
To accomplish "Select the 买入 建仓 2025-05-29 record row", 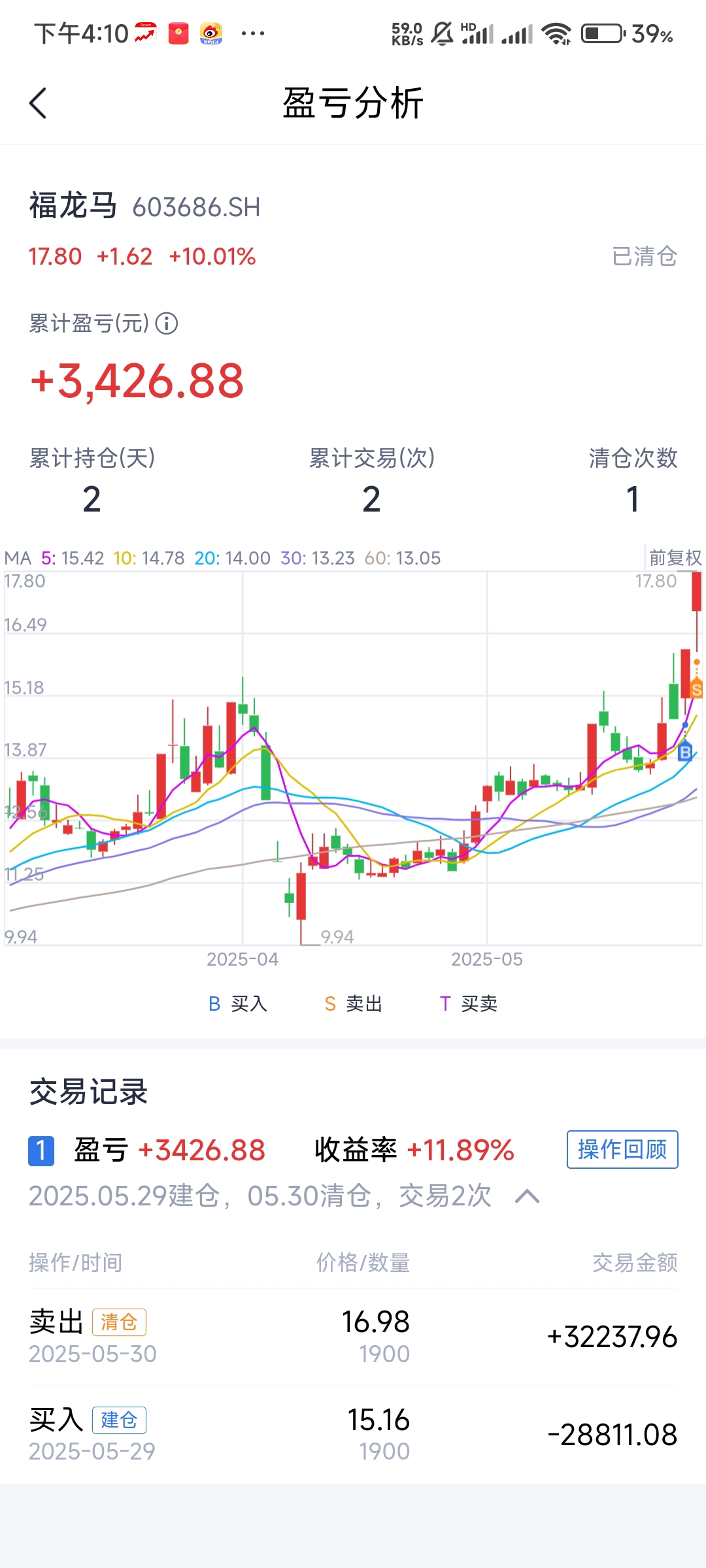I will tap(353, 1435).
